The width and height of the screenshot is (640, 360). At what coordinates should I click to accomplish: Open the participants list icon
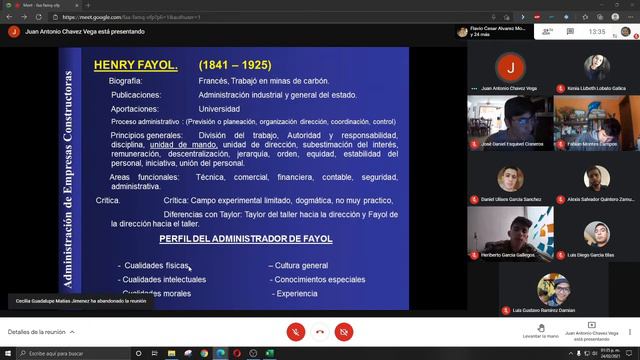click(x=548, y=32)
